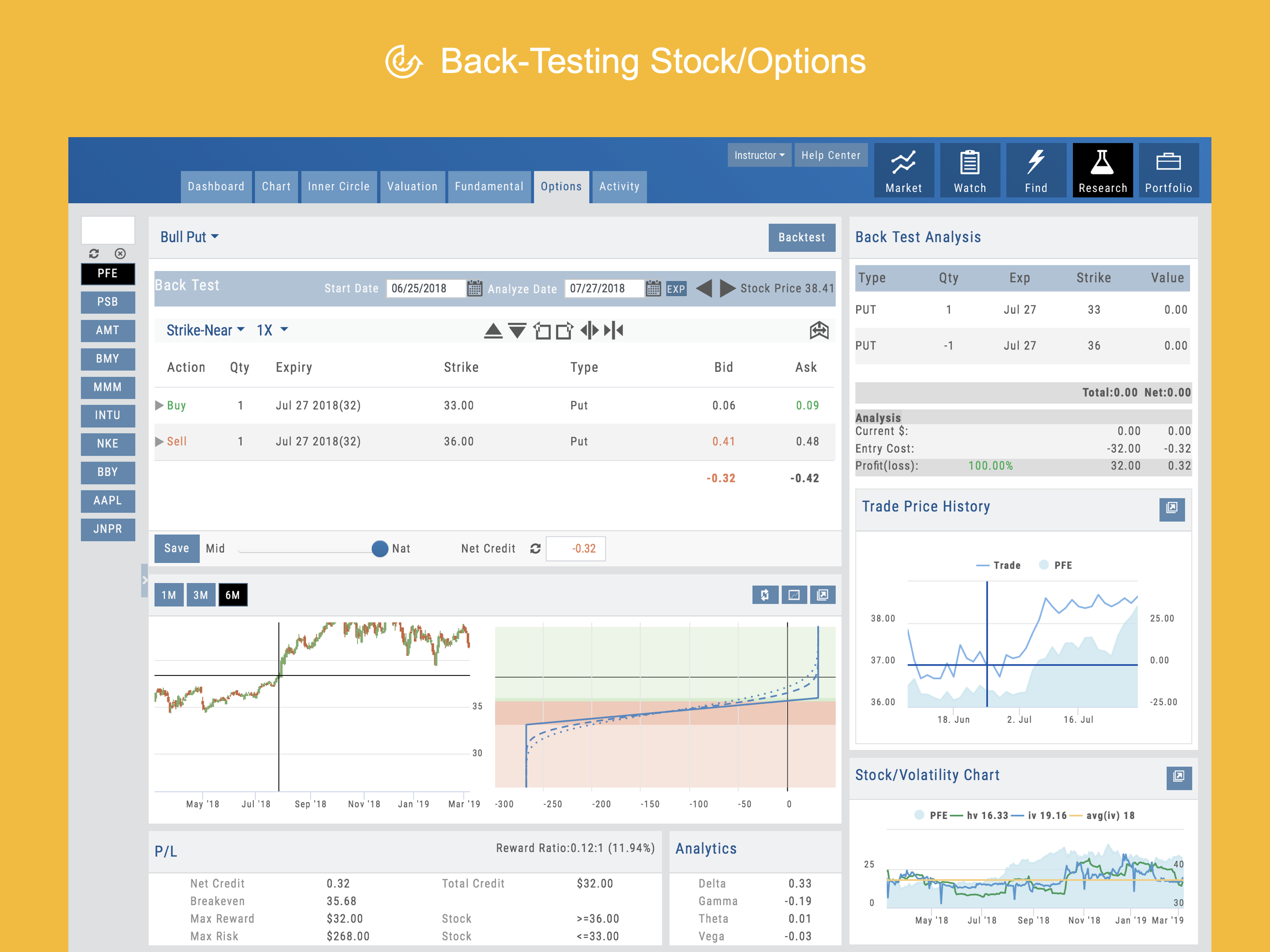Image resolution: width=1270 pixels, height=952 pixels.
Task: Click the Net Credit refresh icon
Action: click(535, 549)
